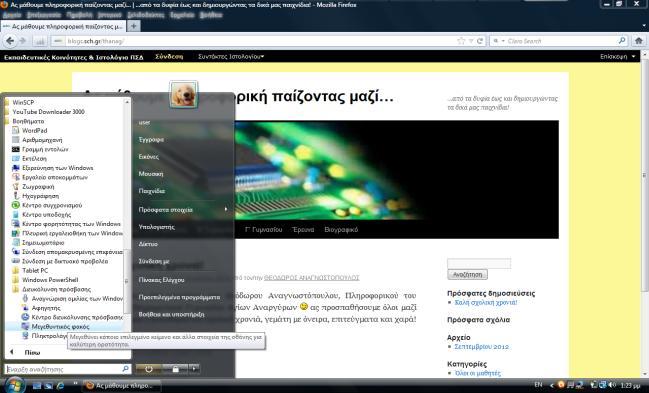The image size is (649, 393).
Task: Open Remote Desktop Connection entry
Action: click(67, 252)
